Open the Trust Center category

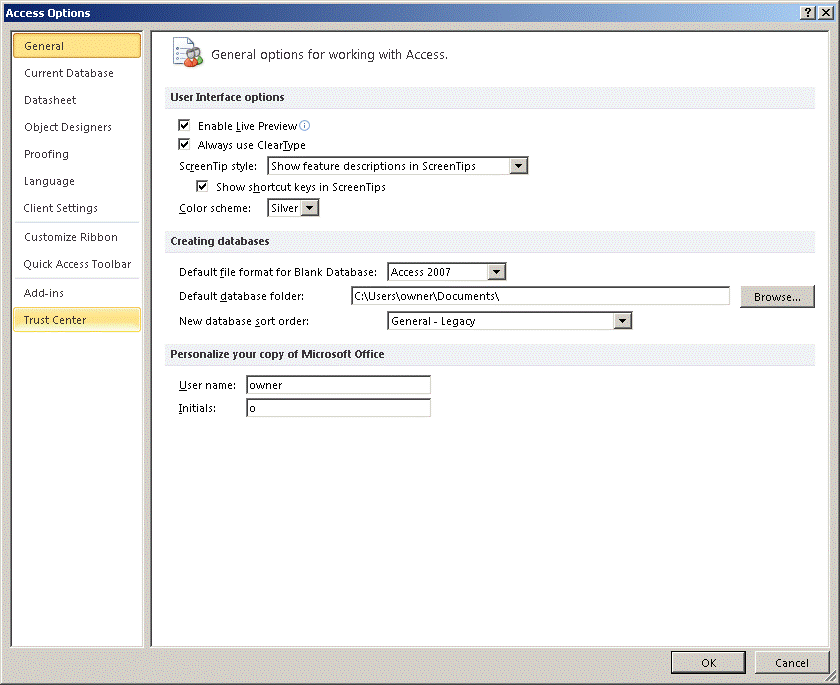coord(56,320)
